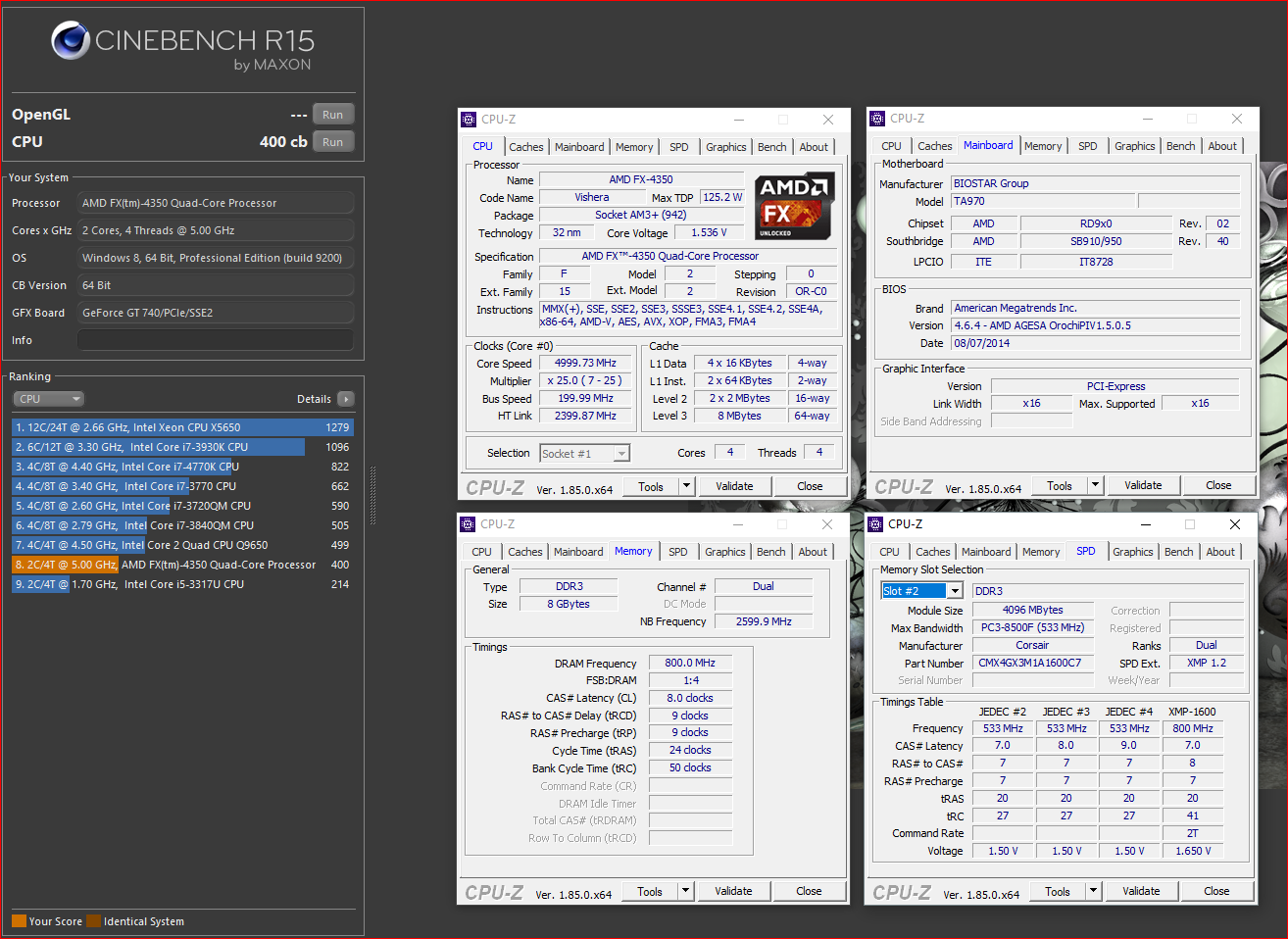
Task: Click the DRAM Frequency 800.0 MHz value
Action: pyautogui.click(x=690, y=663)
